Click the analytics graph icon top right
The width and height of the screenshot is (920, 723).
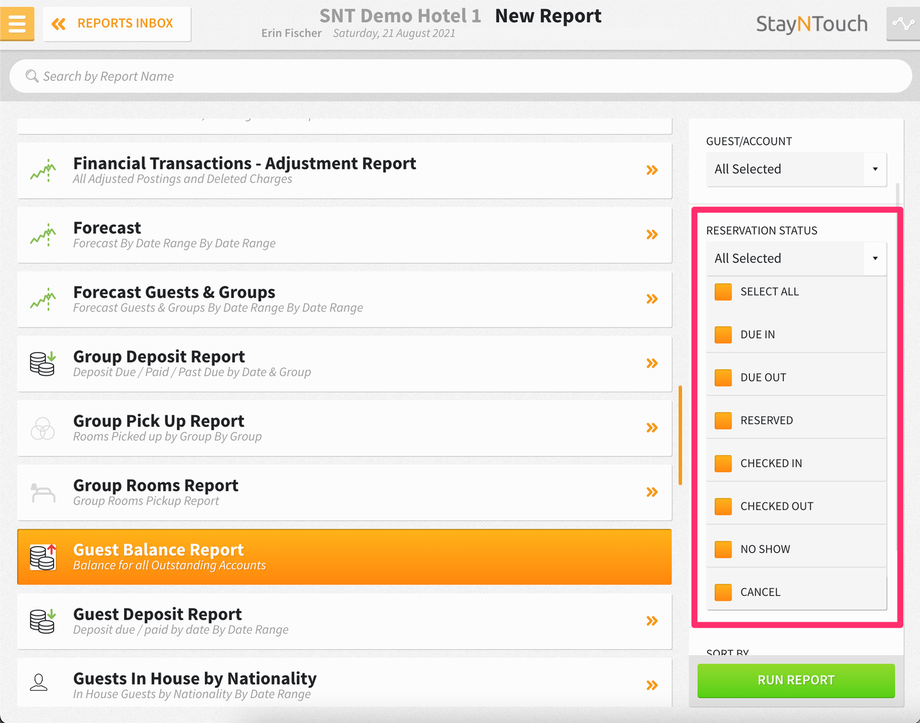click(x=902, y=23)
